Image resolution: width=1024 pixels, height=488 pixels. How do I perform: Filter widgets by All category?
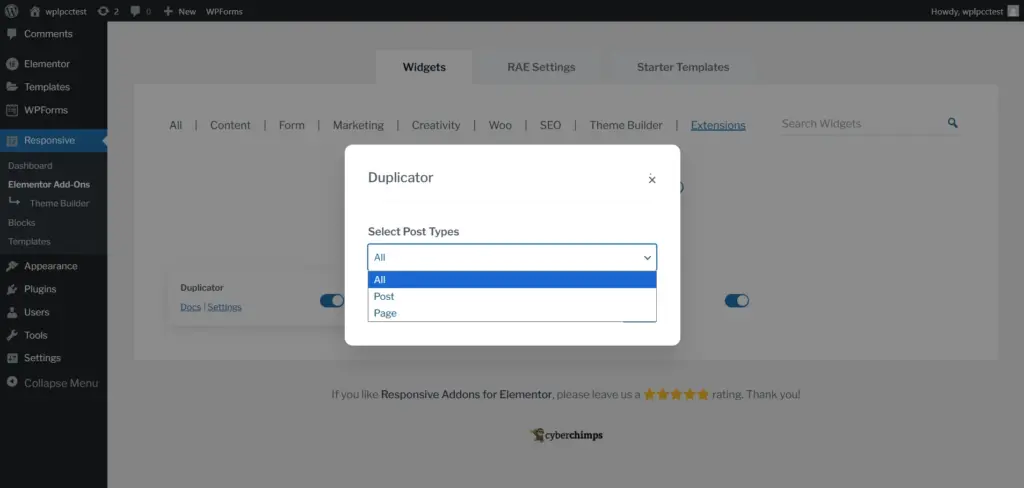click(176, 125)
